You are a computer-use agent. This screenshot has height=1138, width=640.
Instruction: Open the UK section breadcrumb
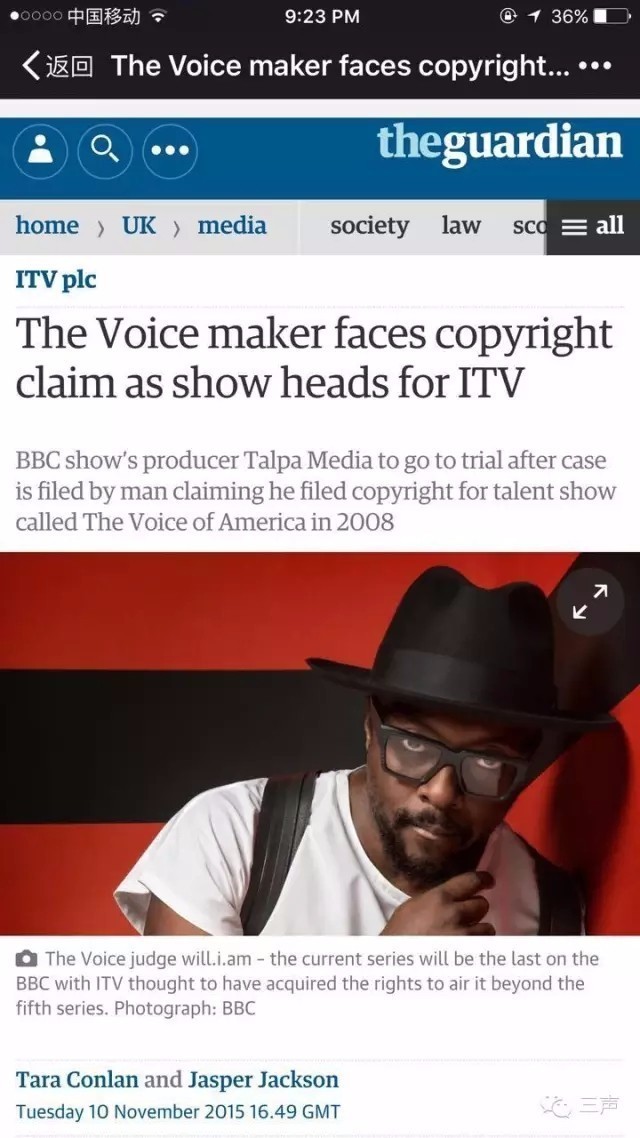(x=139, y=226)
